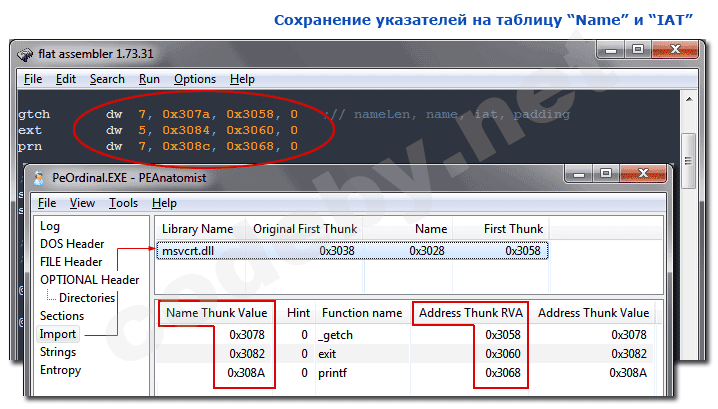
Task: Open Help menu in PEAnatomist window
Action: 164,203
